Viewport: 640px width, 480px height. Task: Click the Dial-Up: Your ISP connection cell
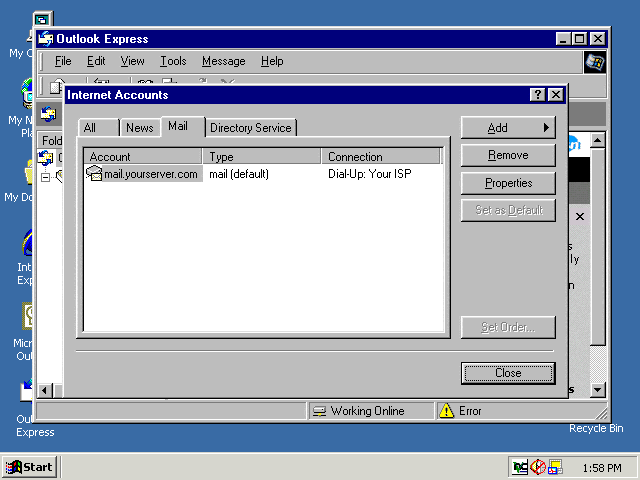click(369, 174)
